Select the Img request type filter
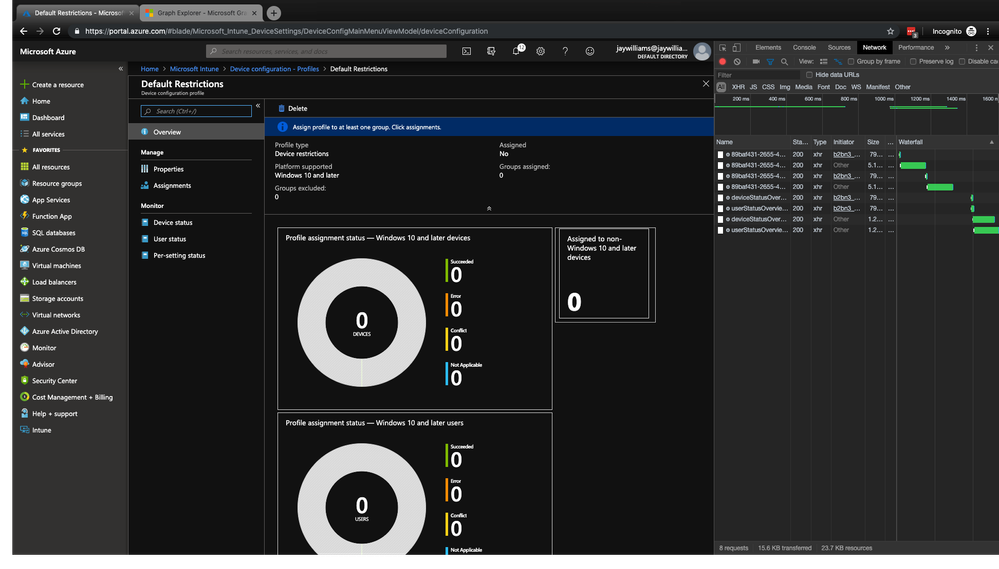Screen dimensions: 999x569 point(784,87)
